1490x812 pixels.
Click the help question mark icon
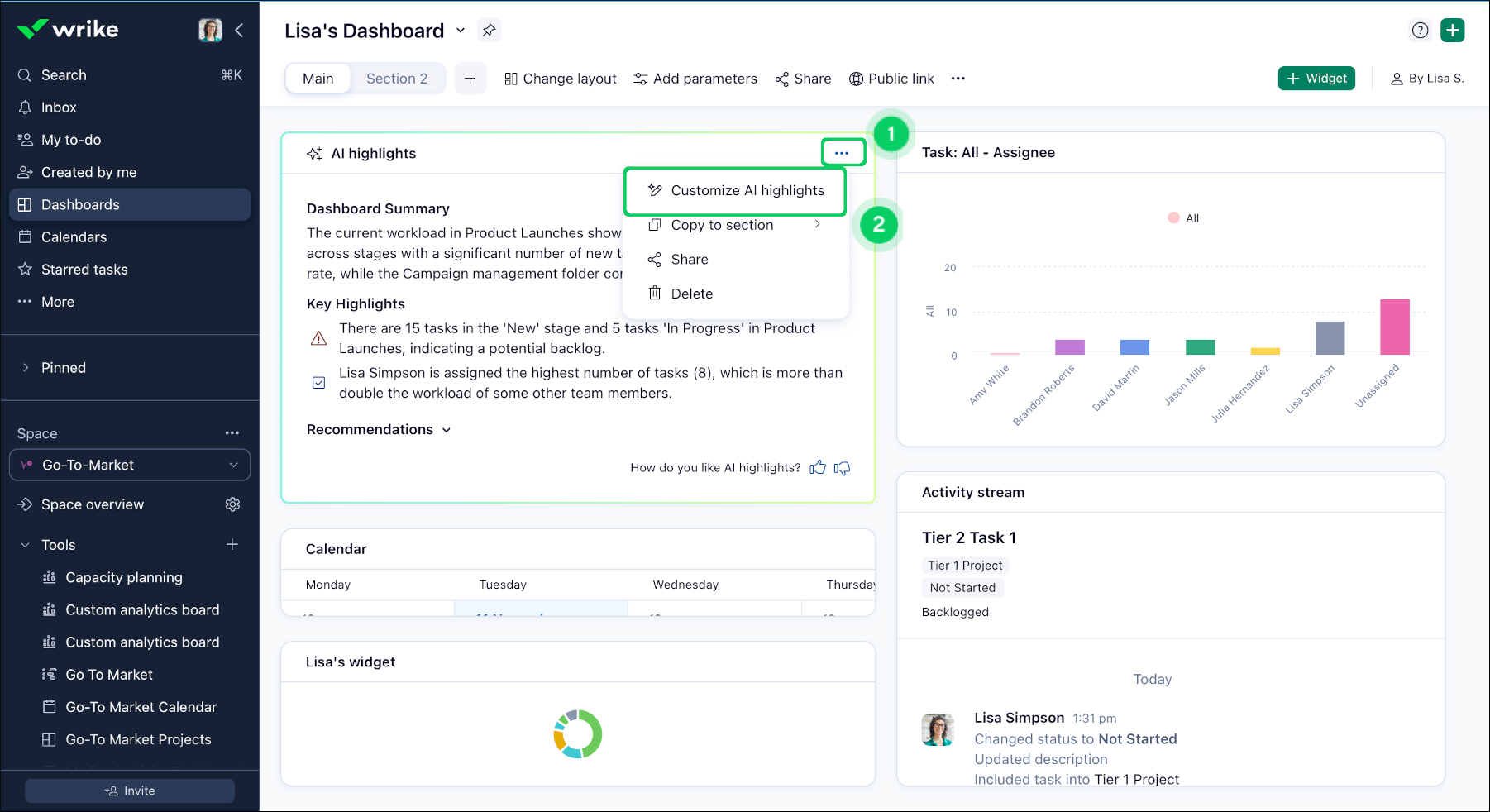(1420, 31)
